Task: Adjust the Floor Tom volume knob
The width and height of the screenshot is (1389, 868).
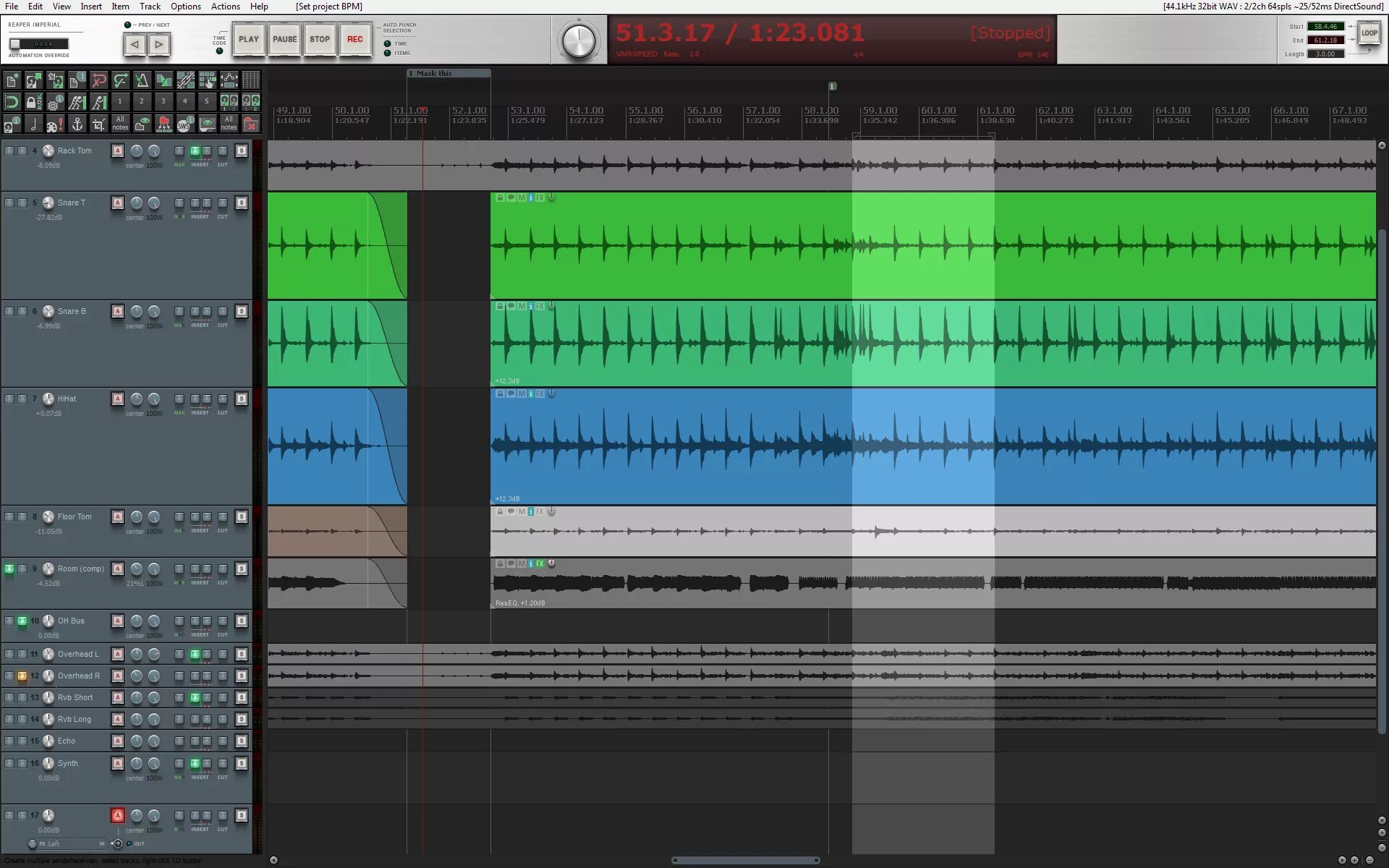Action: (x=48, y=516)
